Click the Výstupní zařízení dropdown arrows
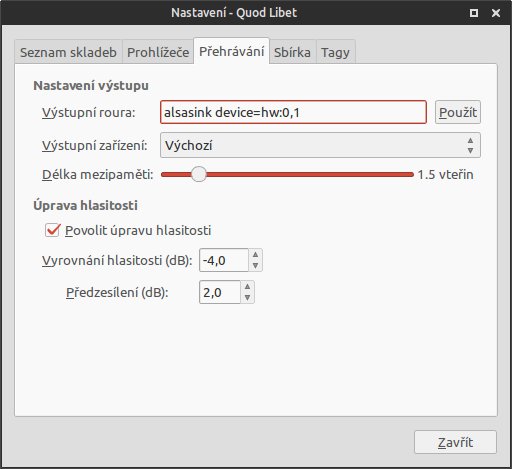Viewport: 512px width, 469px height. [470, 145]
